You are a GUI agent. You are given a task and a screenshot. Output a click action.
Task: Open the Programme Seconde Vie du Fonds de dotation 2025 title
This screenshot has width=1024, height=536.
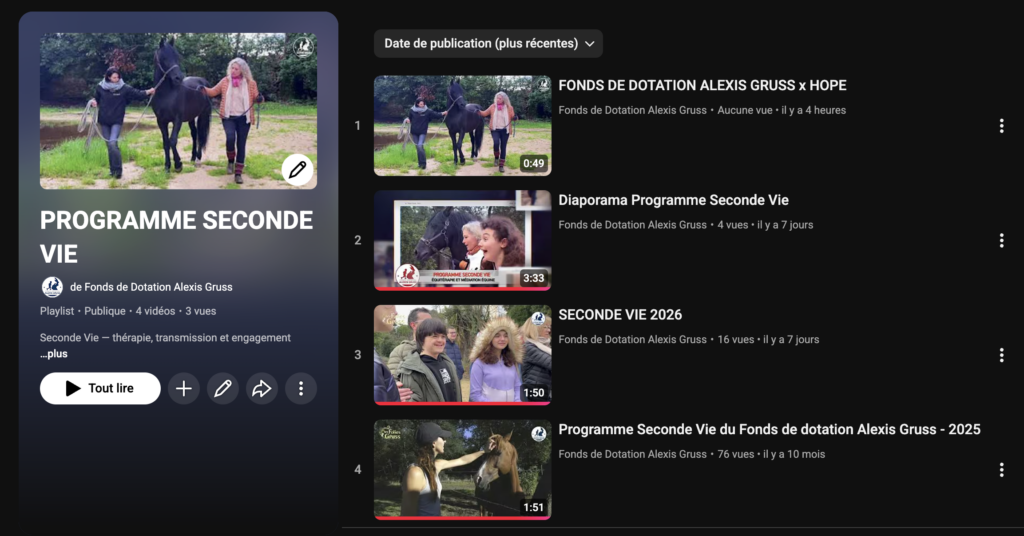(769, 430)
